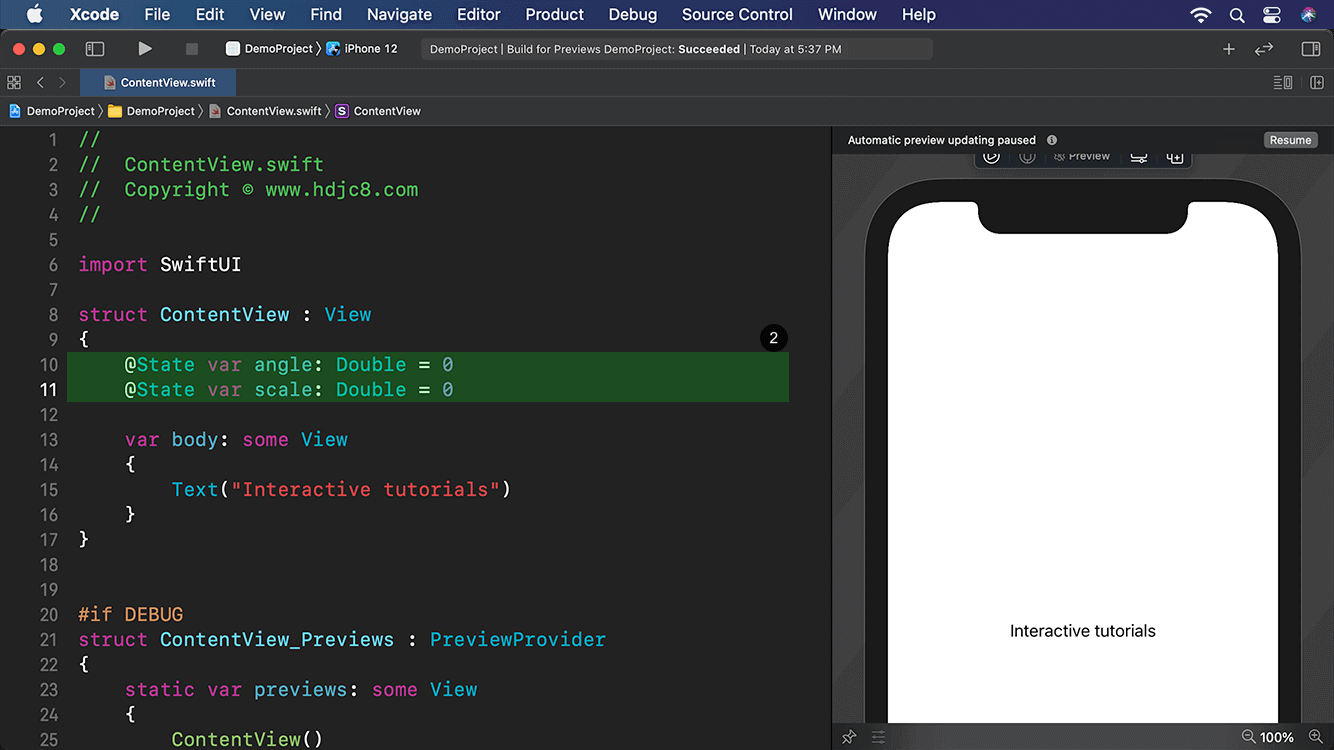Open the Window menu

click(847, 14)
